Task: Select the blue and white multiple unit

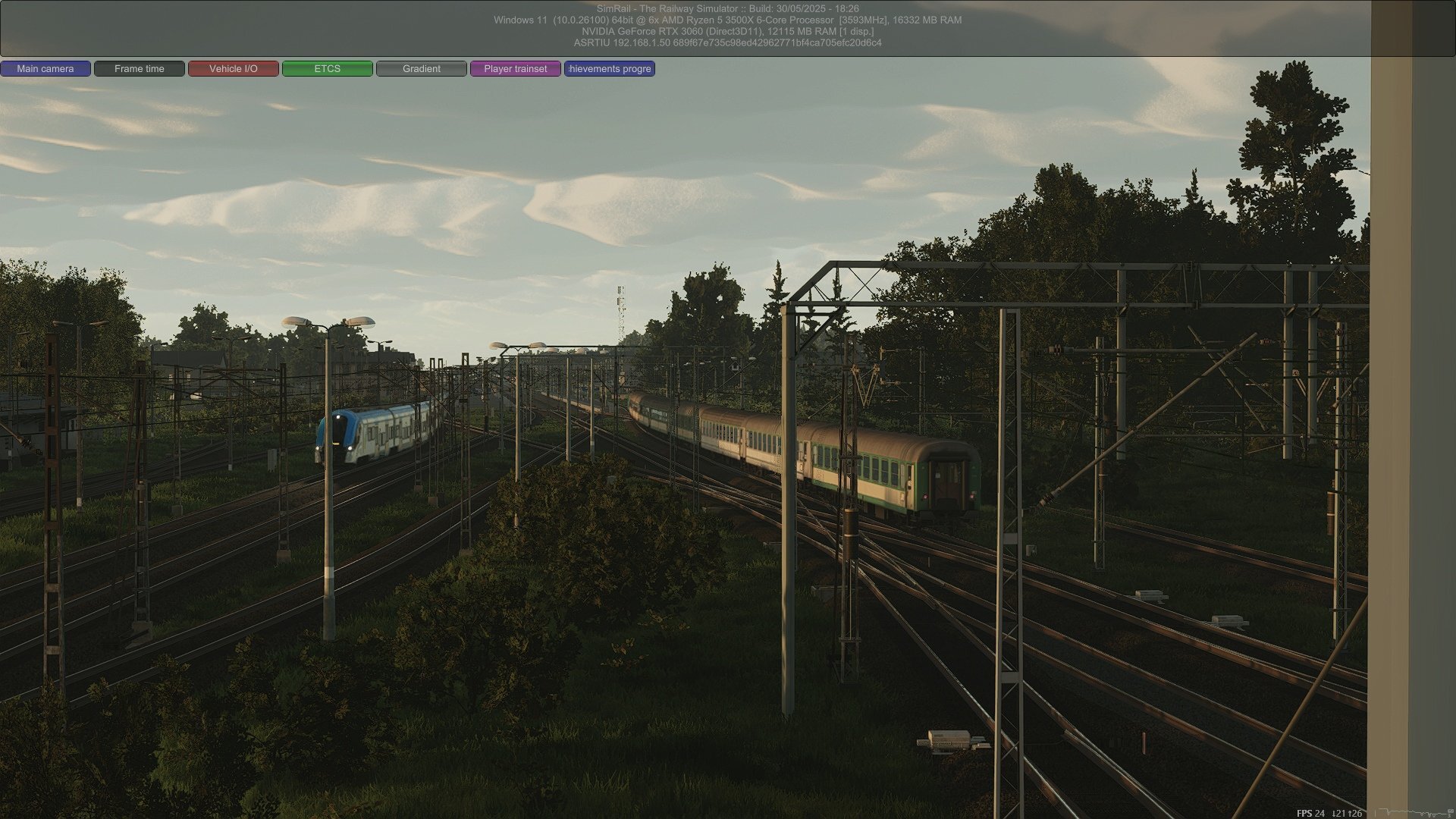Action: click(375, 432)
